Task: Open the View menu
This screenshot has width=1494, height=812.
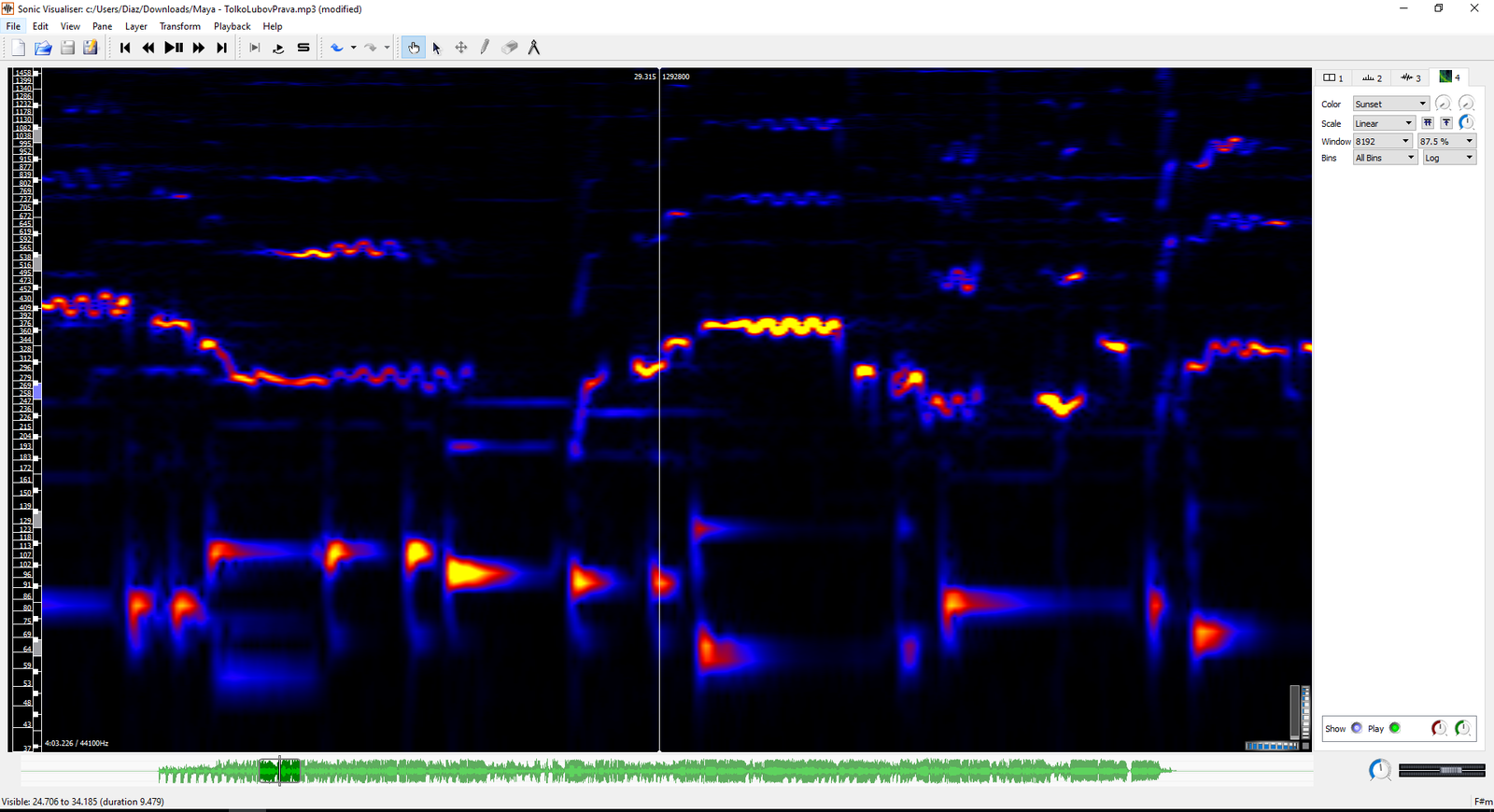Action: point(70,26)
